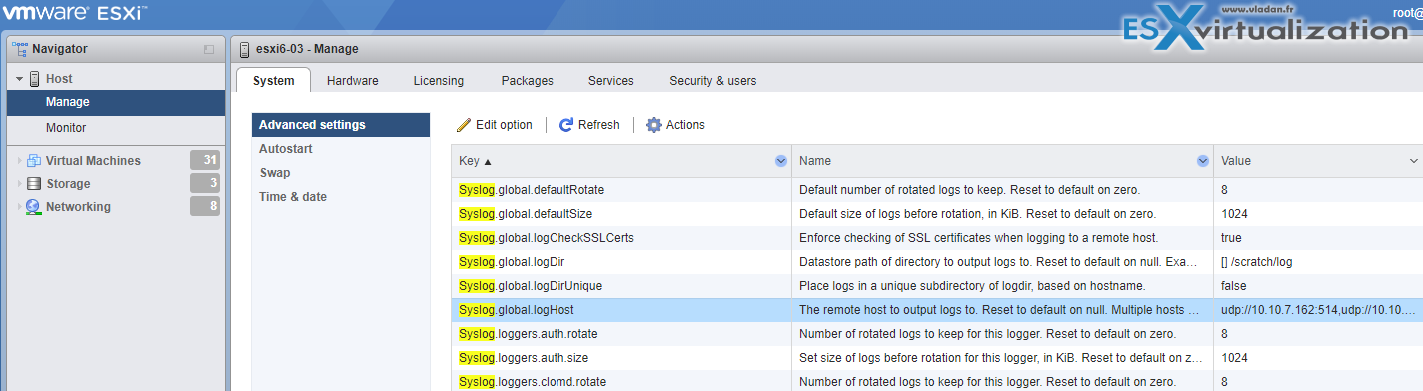This screenshot has height=391, width=1423.
Task: Click the Virtual Machines icon in Navigator
Action: tap(34, 161)
